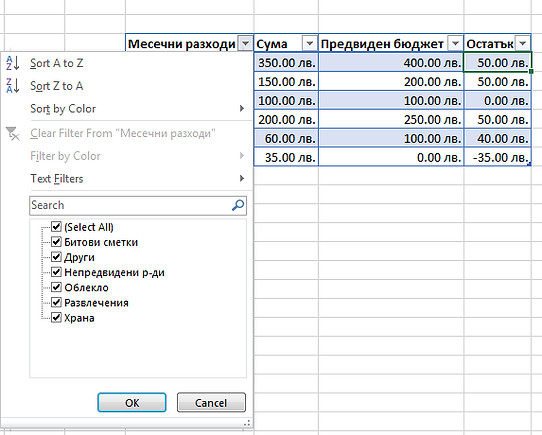Open the Остатък column filter dropdown
This screenshot has width=542, height=435.
click(x=523, y=44)
